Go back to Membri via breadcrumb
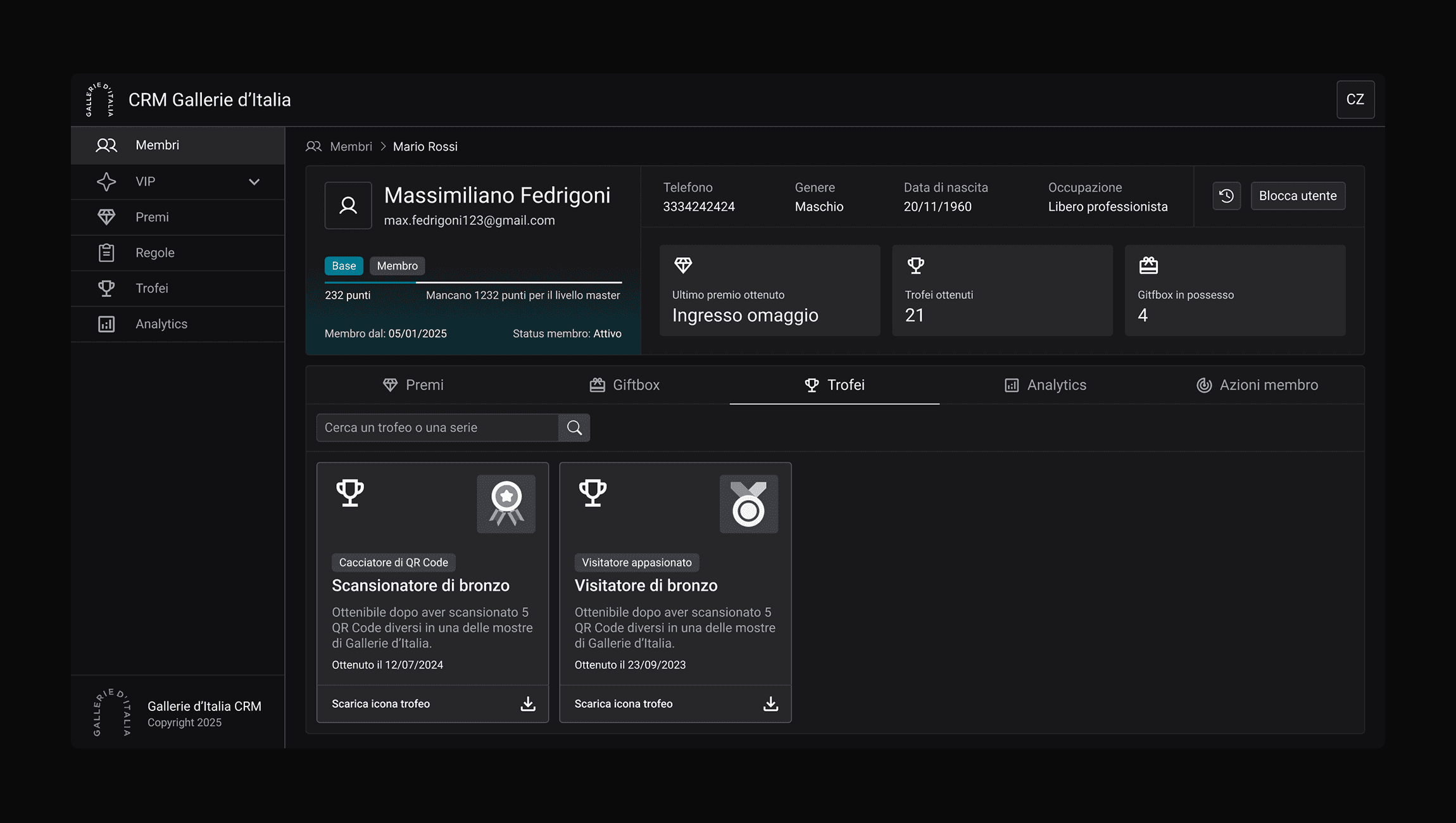 351,147
